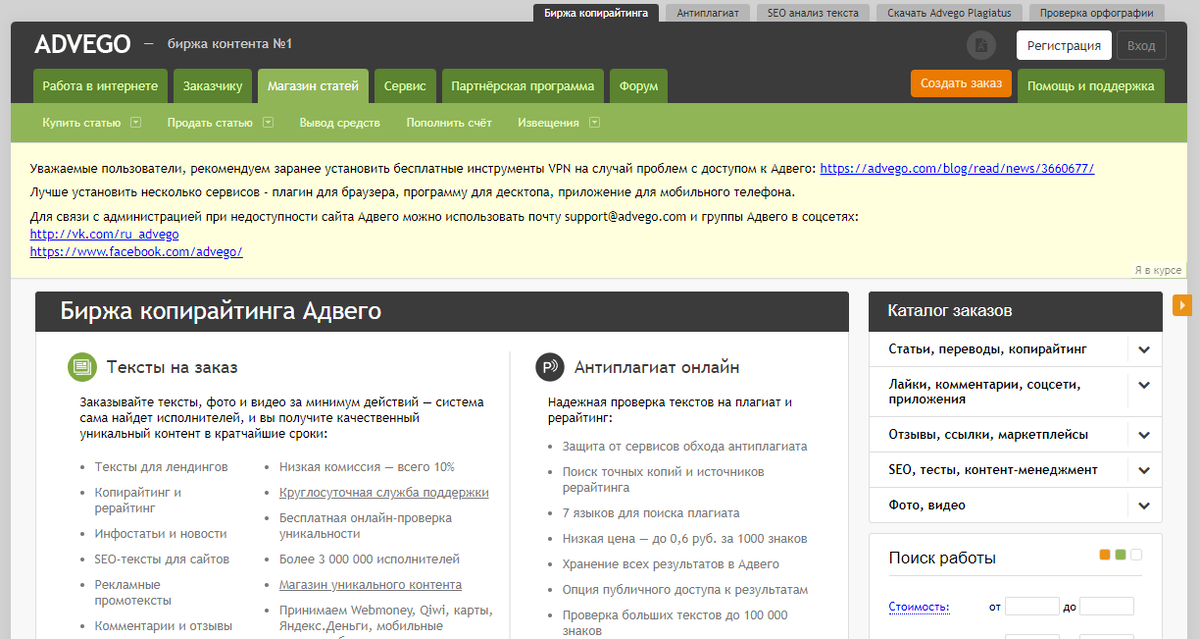Open the Купить статью dropdown arrow
Image resolution: width=1200 pixels, height=639 pixels.
(136, 123)
